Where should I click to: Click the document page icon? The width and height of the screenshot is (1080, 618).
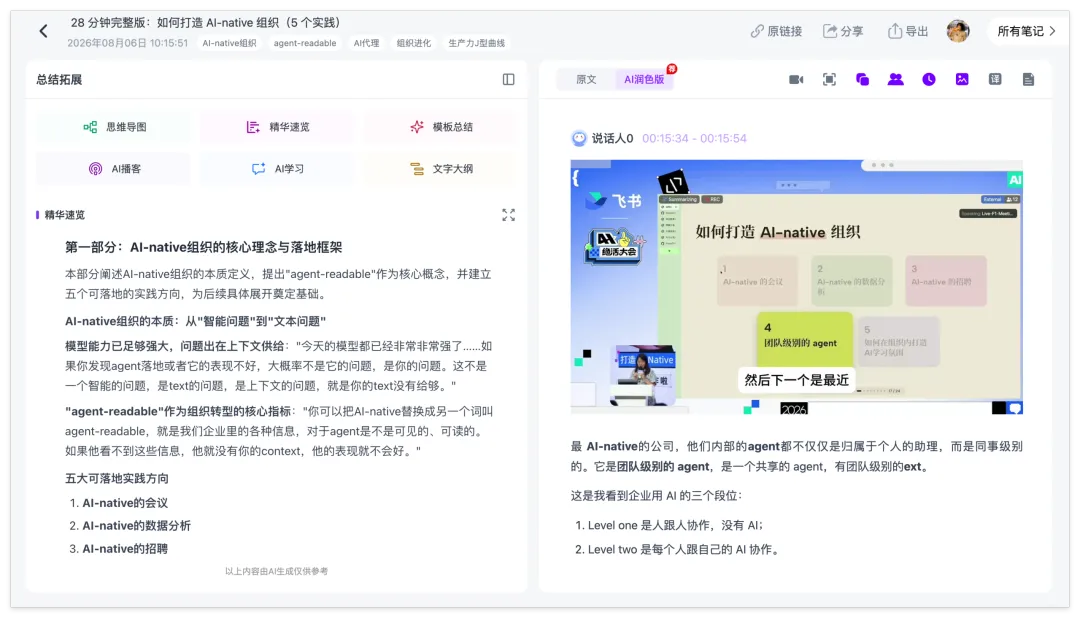click(x=1028, y=79)
